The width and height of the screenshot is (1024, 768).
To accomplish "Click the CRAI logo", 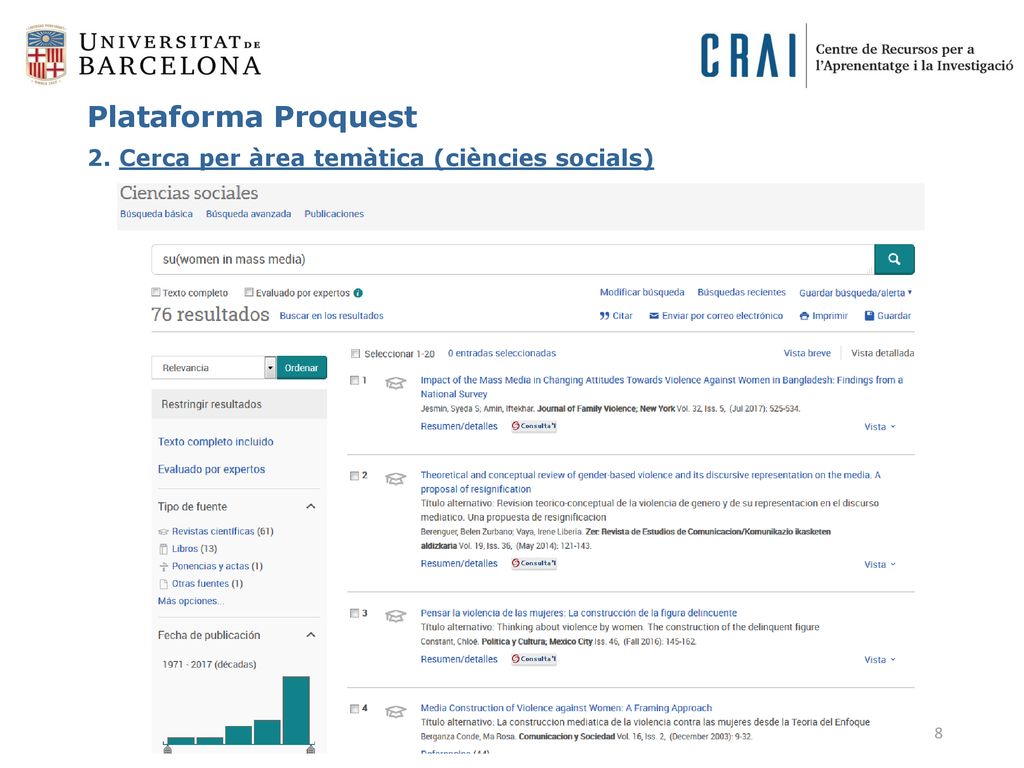I will (x=748, y=56).
